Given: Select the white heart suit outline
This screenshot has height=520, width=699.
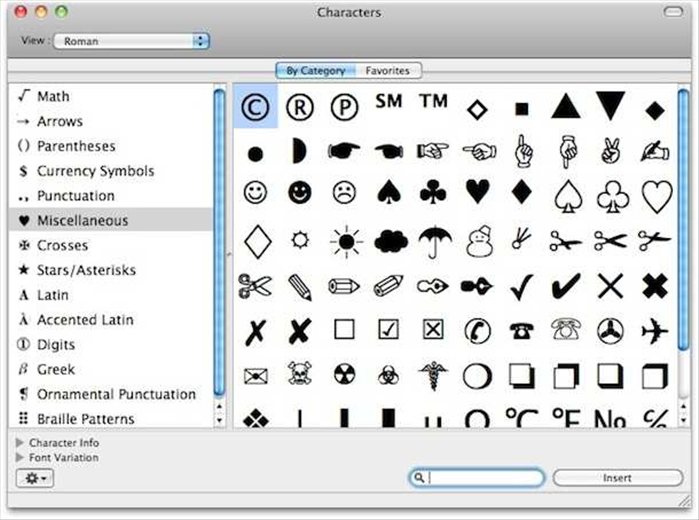Looking at the screenshot, I should [656, 197].
